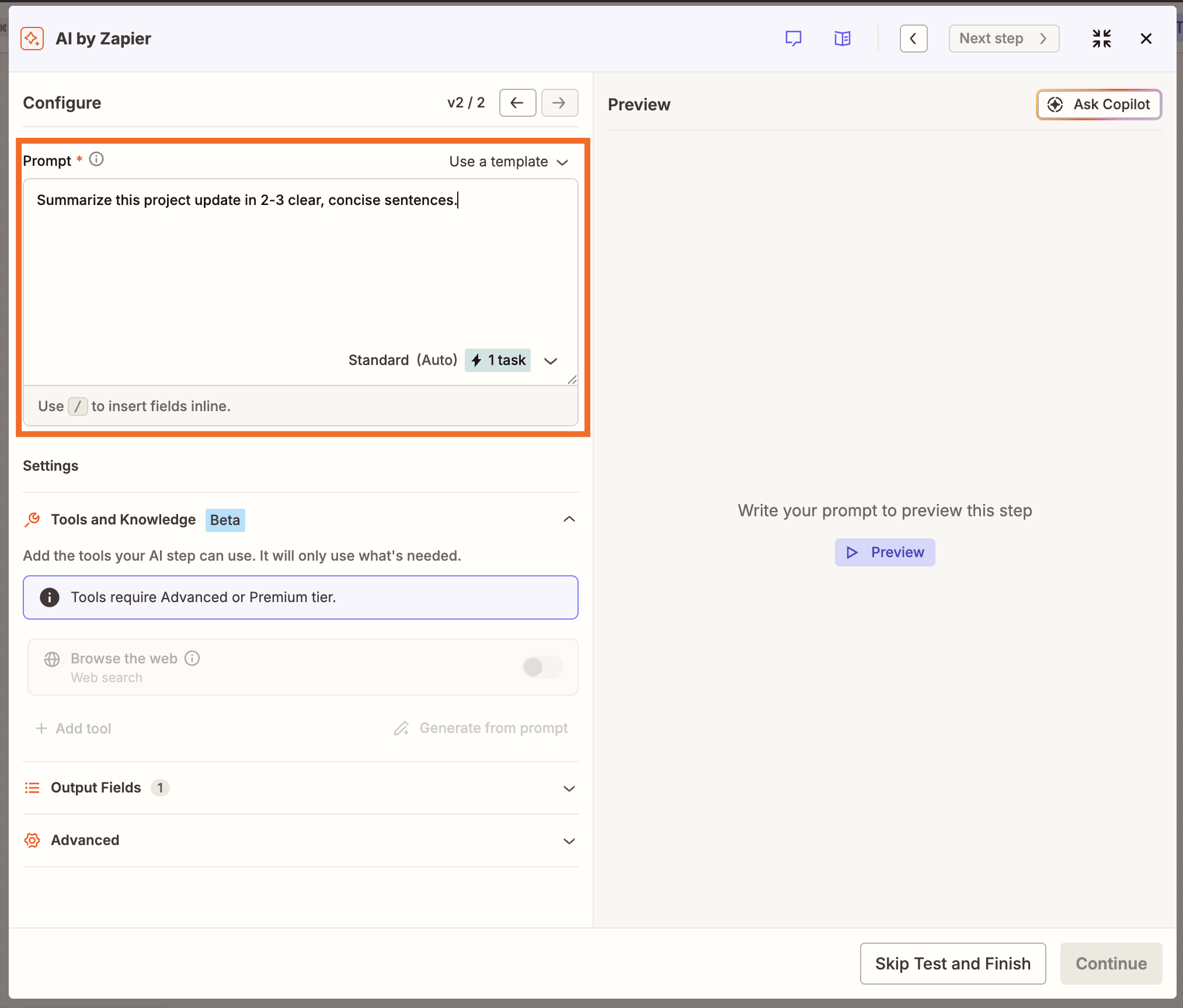Click the AI by Zapier app logo

coord(32,39)
